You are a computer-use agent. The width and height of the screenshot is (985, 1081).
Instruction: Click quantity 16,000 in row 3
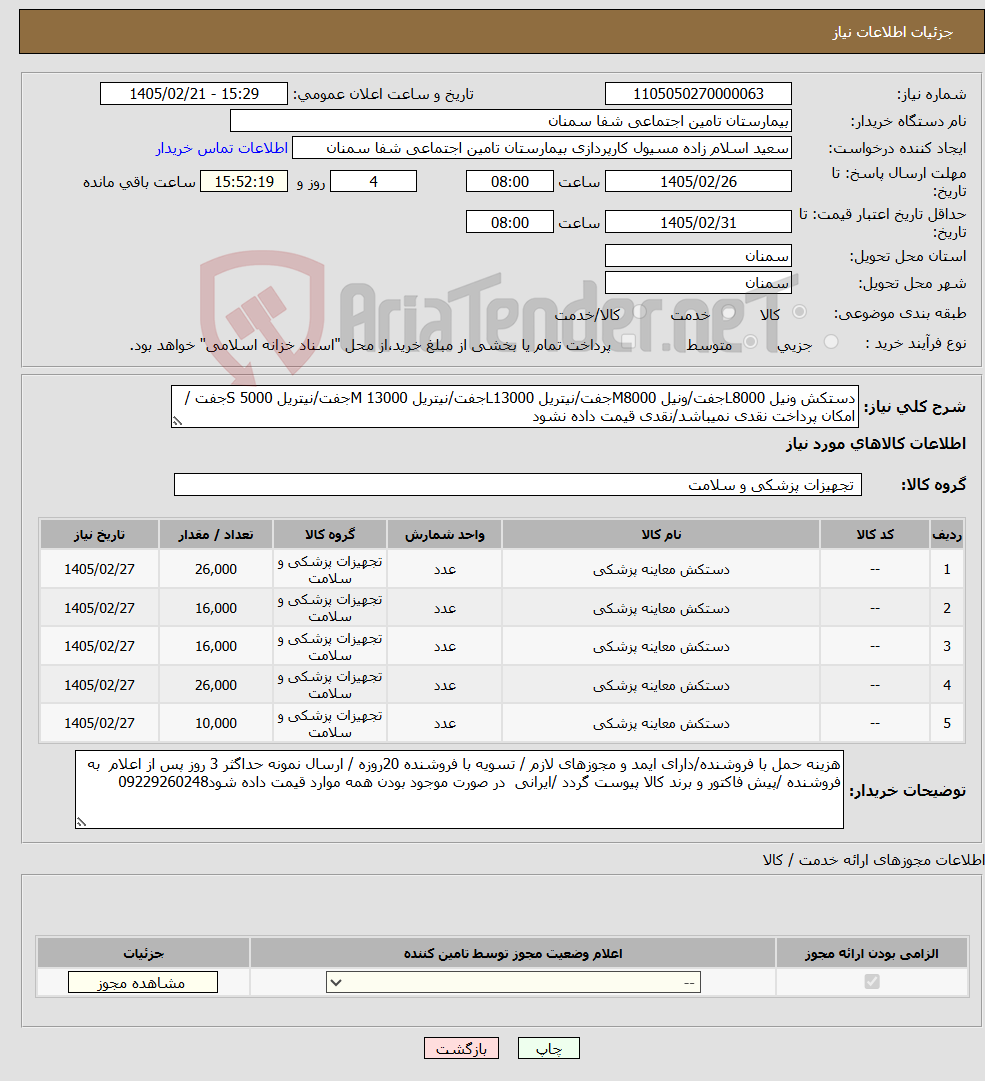(216, 647)
